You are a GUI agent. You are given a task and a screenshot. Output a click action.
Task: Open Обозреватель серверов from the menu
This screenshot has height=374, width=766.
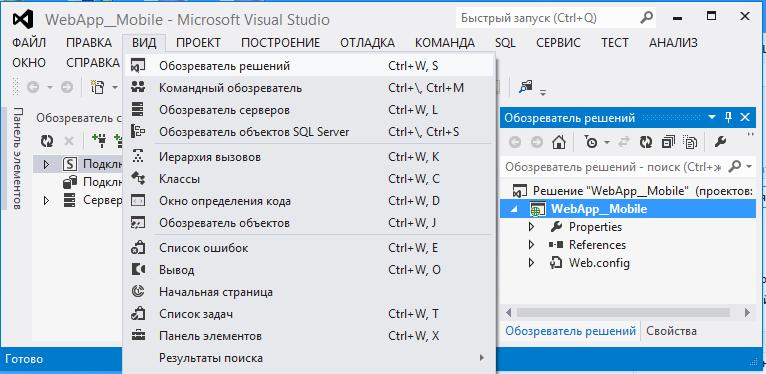click(309, 110)
